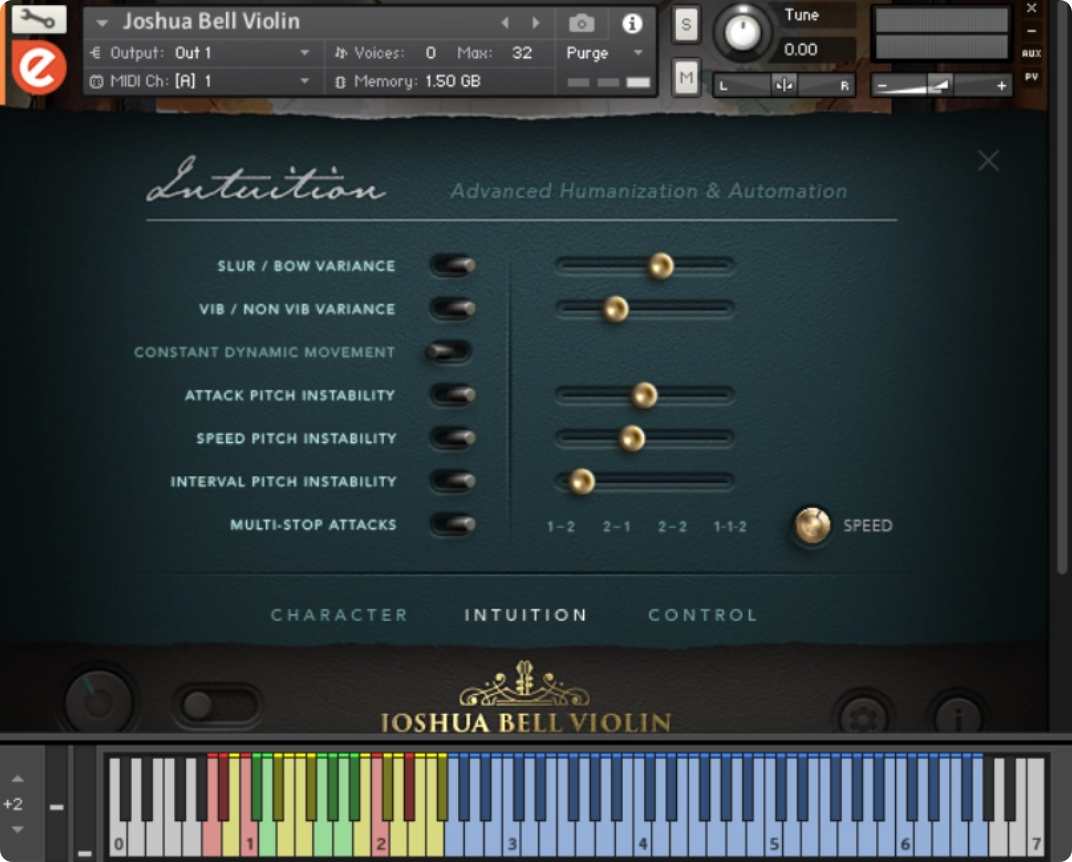Click the Speed Pitch Instability slider knob
This screenshot has height=862, width=1072.
631,438
